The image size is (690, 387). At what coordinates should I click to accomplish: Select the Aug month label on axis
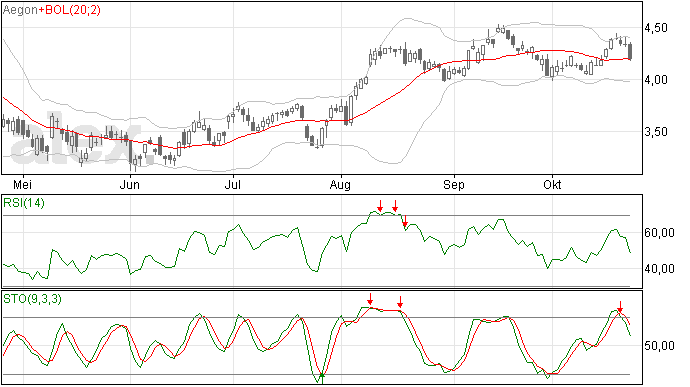coord(340,185)
